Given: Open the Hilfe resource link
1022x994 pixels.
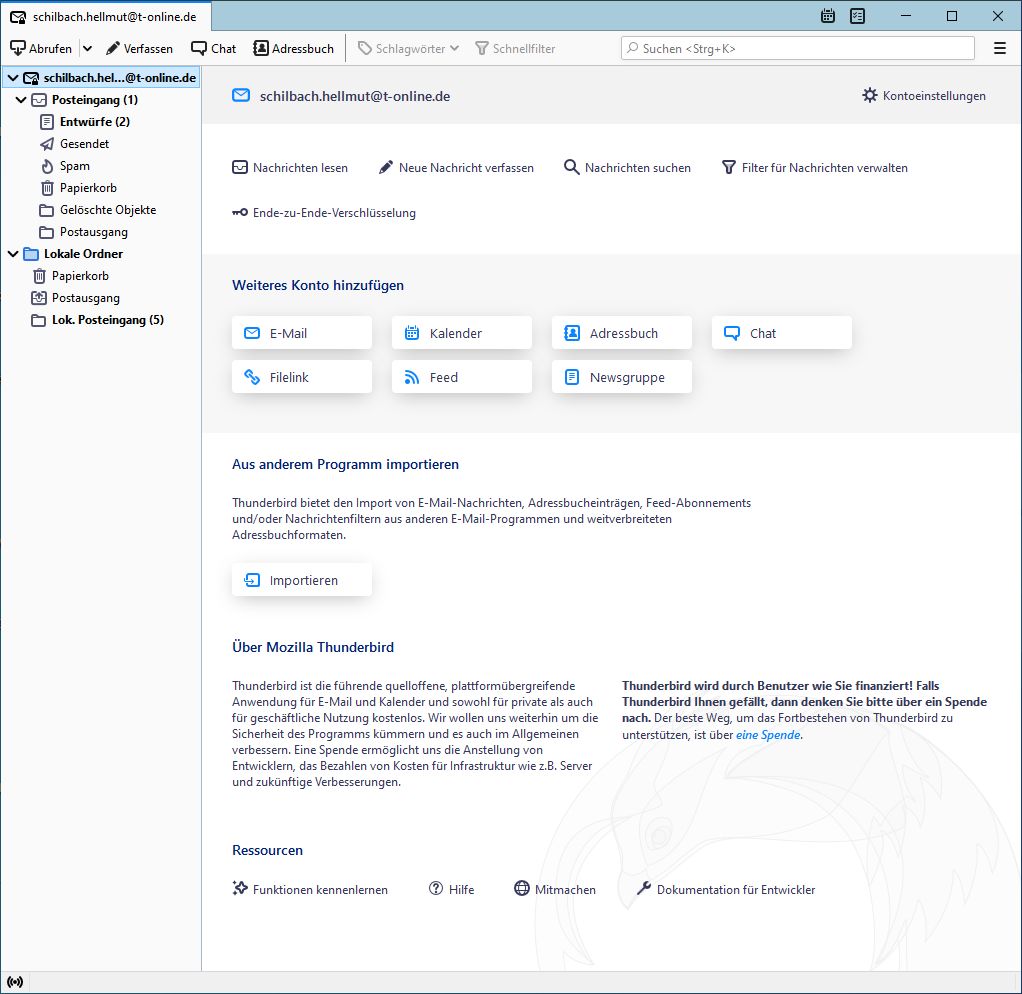Looking at the screenshot, I should [452, 889].
